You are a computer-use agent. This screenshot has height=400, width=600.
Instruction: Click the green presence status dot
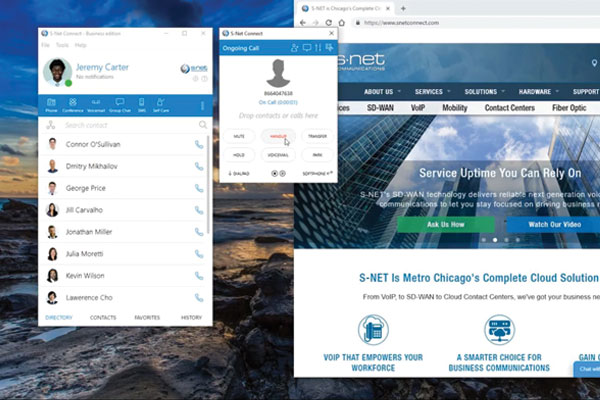tap(68, 83)
